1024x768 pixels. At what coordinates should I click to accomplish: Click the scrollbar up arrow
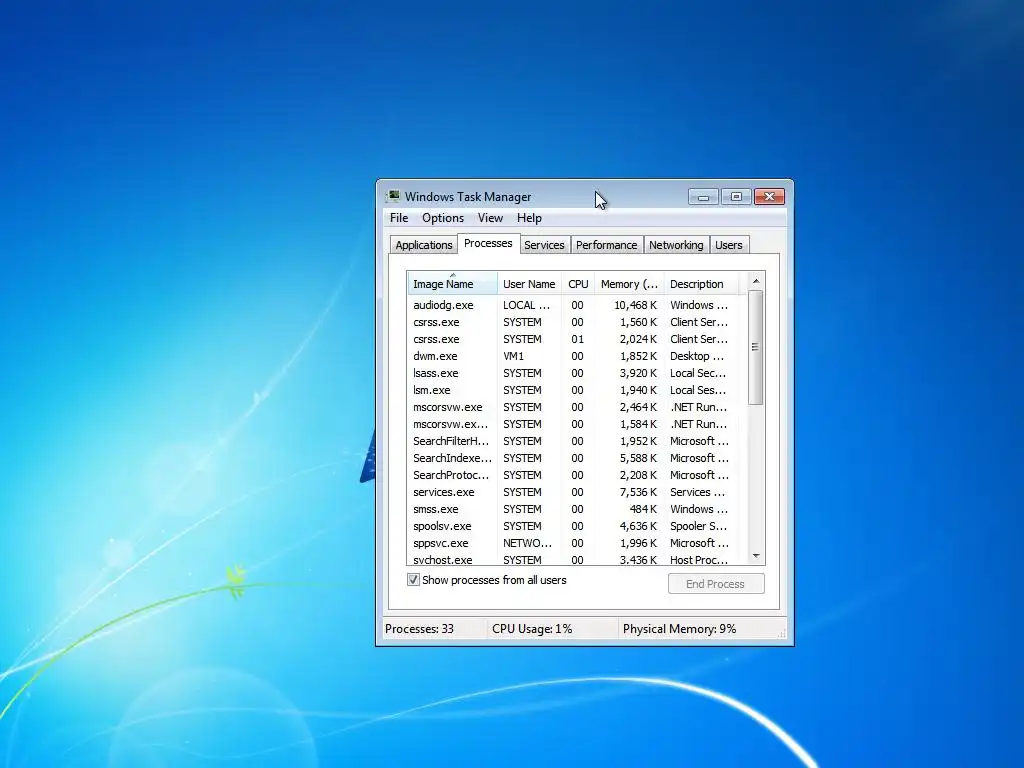(x=756, y=281)
